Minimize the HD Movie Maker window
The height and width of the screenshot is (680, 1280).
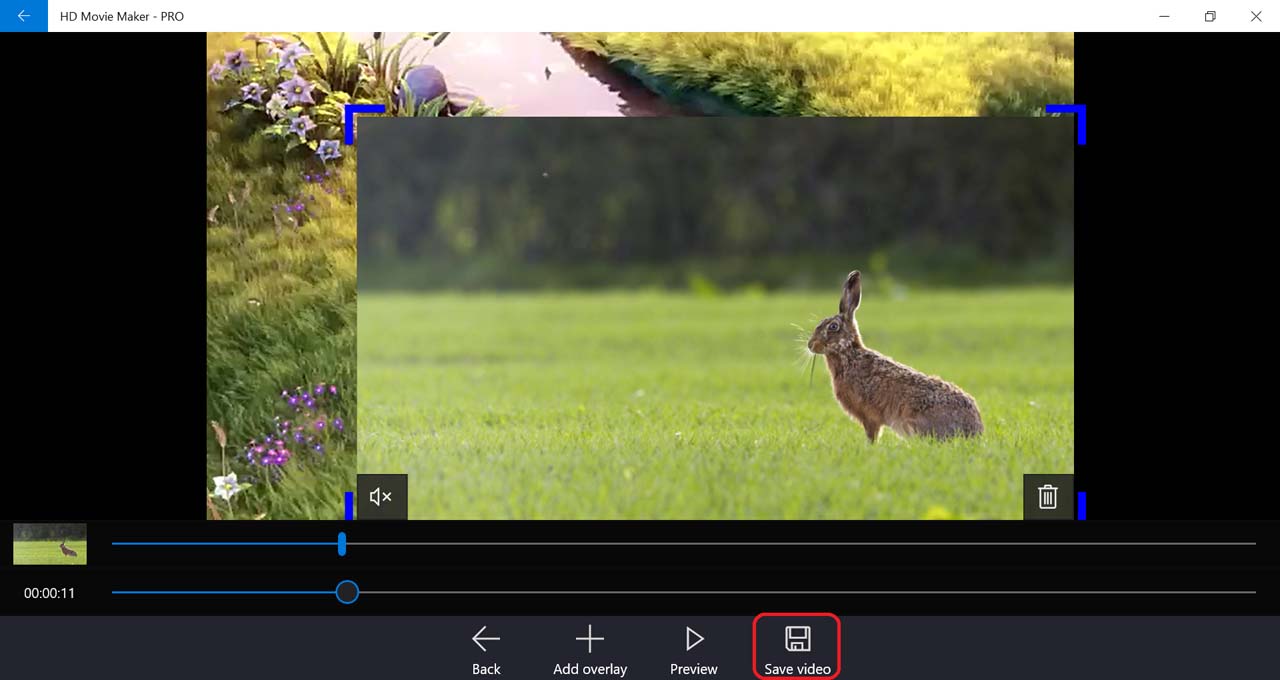[1164, 16]
